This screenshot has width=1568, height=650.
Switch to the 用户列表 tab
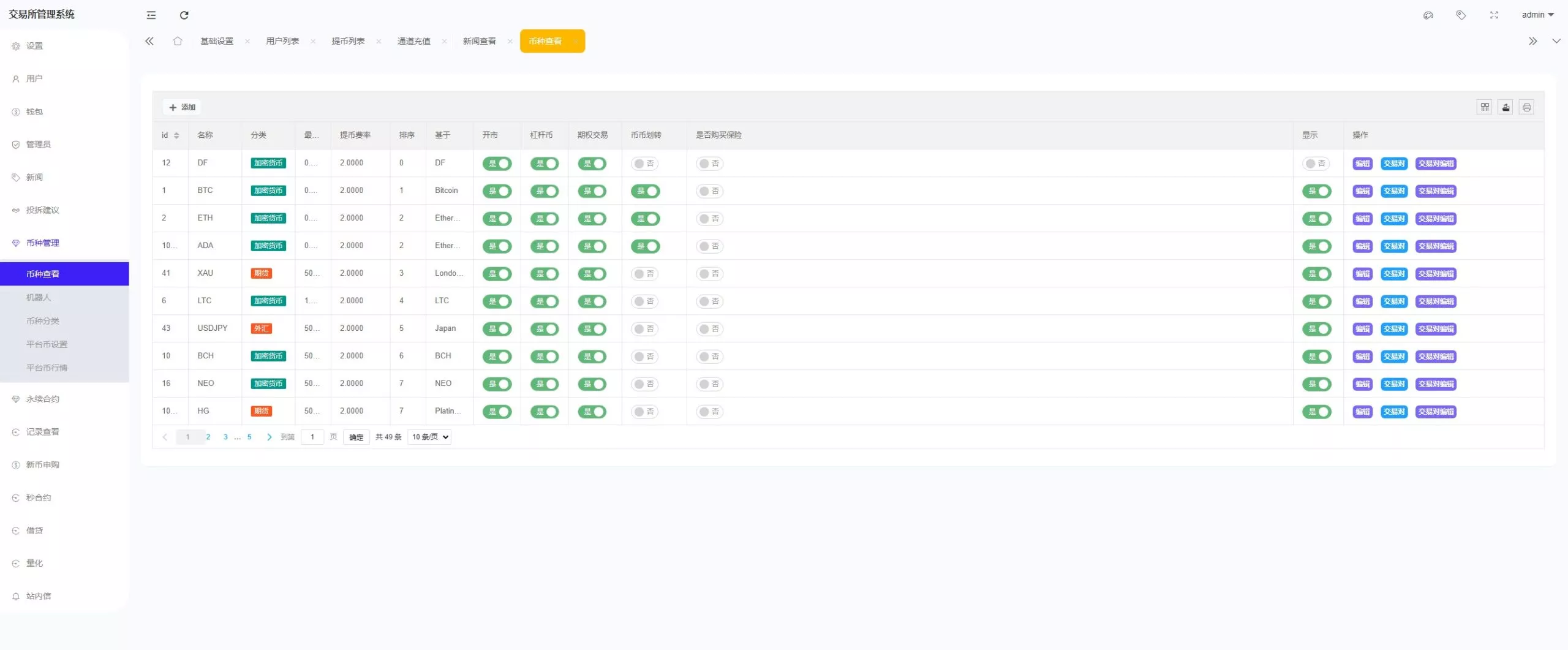click(x=284, y=41)
